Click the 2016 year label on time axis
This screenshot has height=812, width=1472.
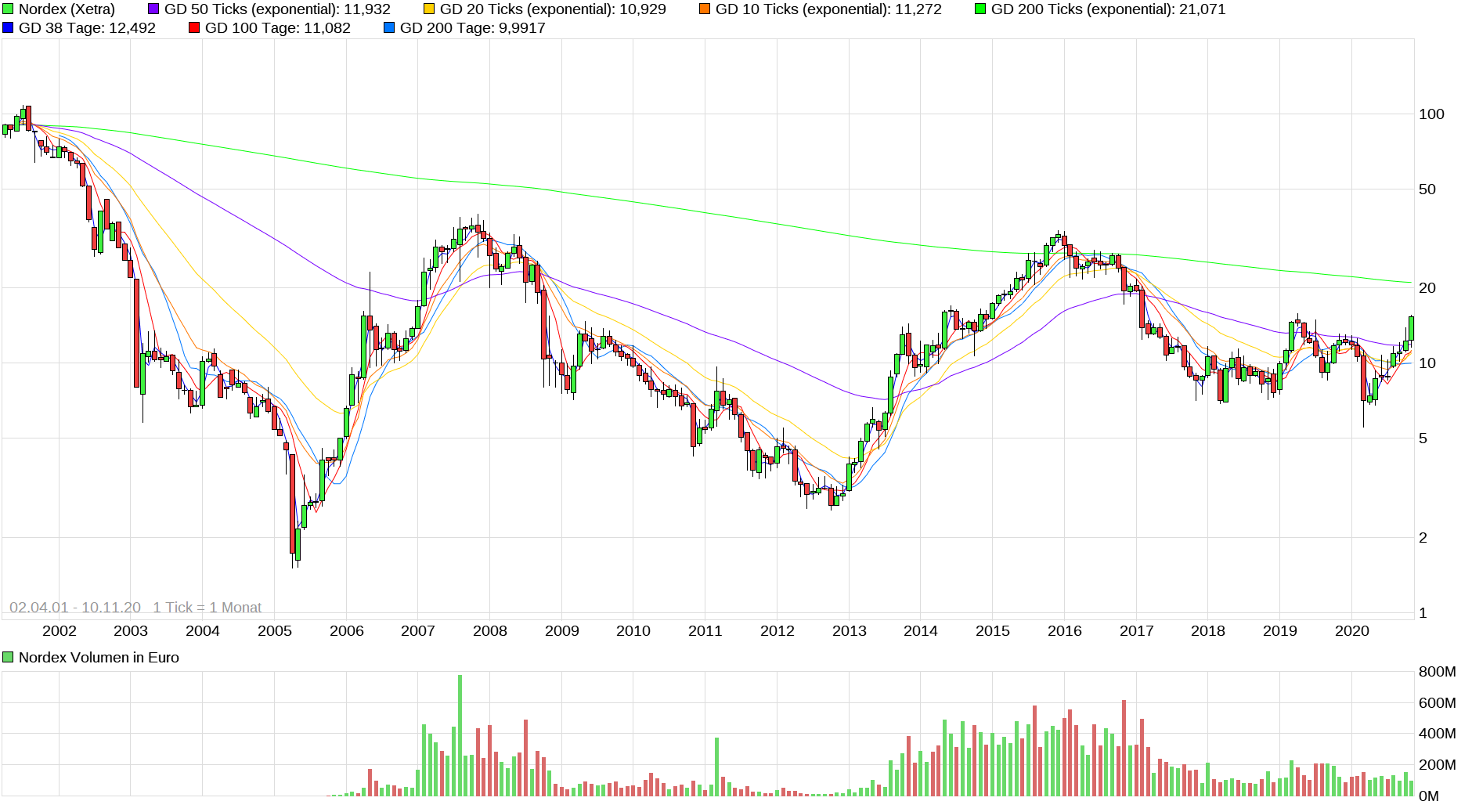1065,631
